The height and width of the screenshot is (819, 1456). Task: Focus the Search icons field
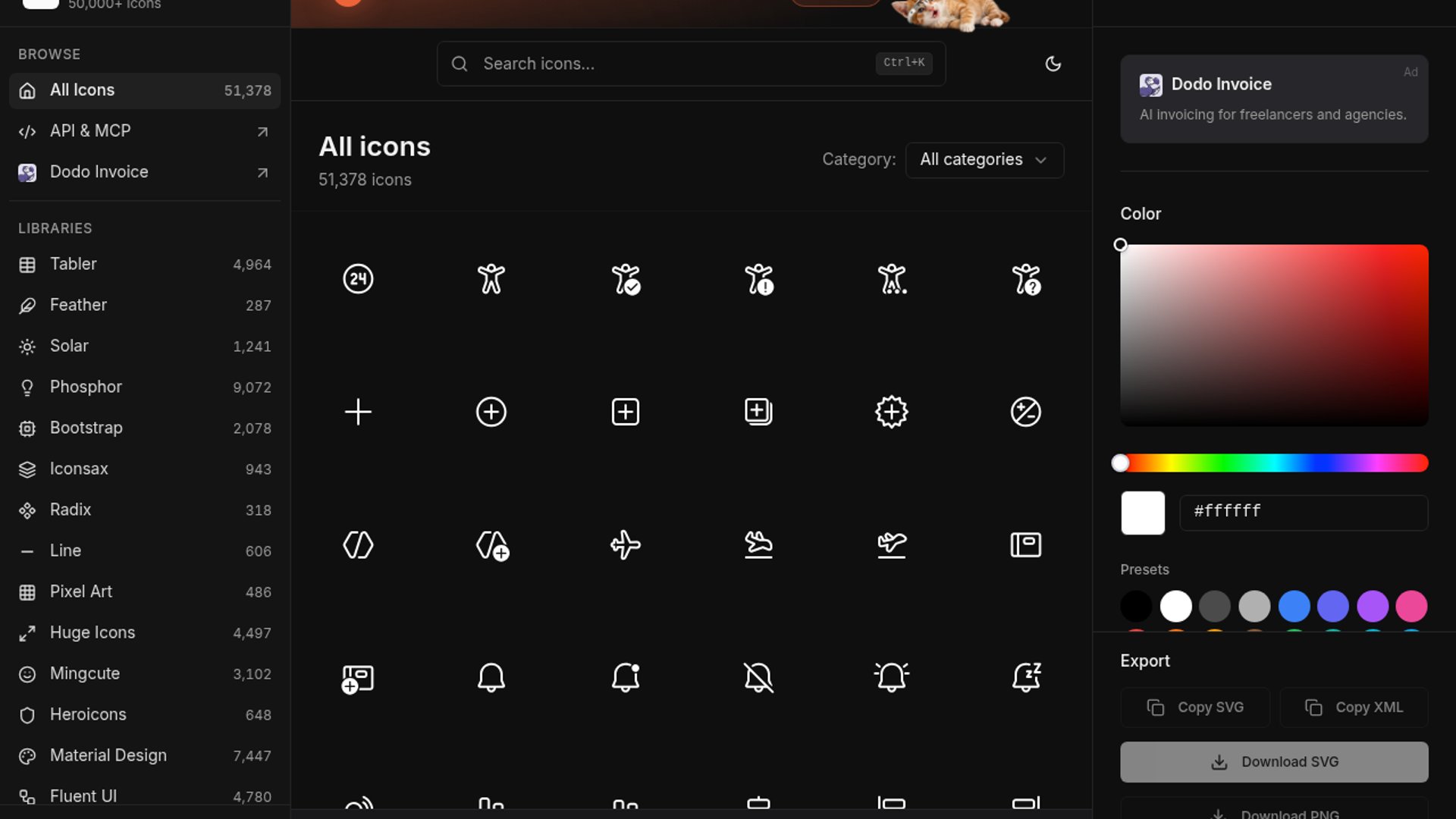691,64
